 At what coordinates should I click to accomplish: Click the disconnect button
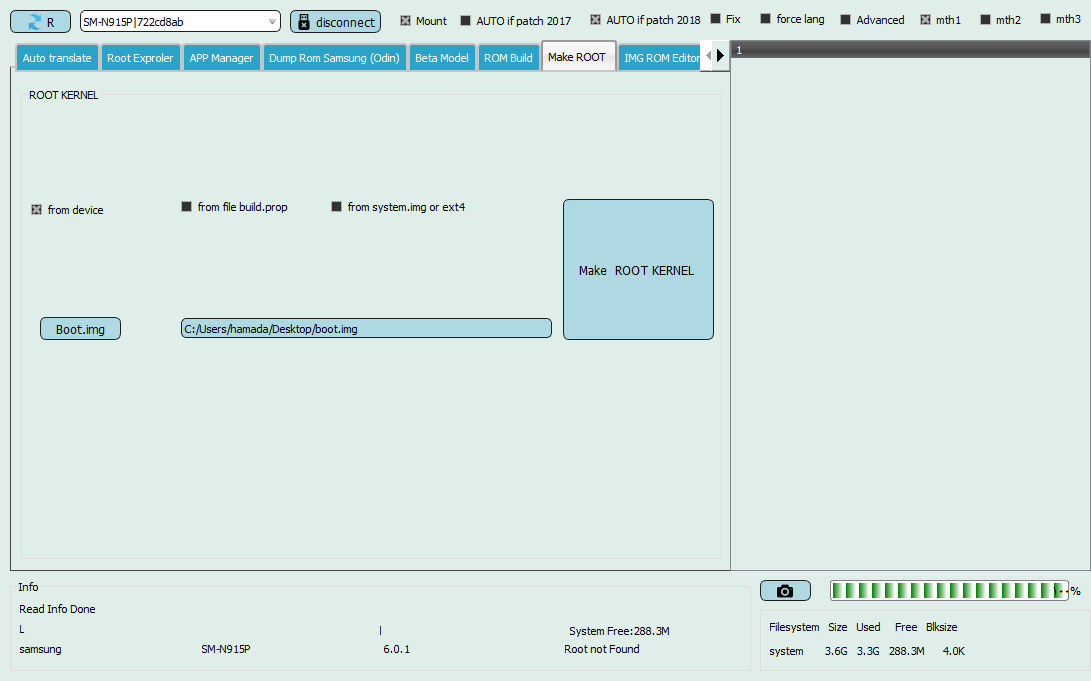335,22
